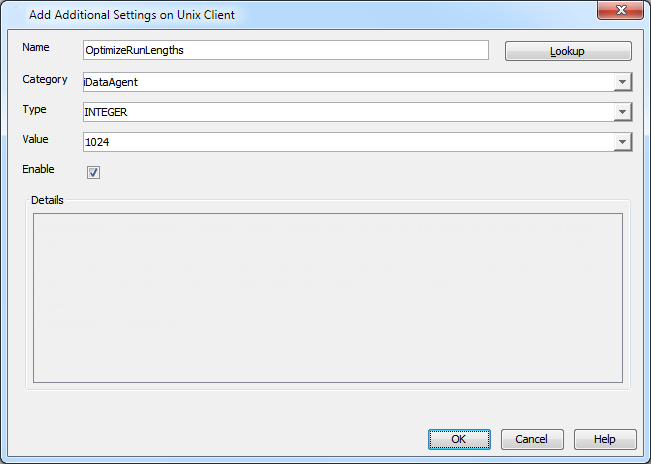Viewport: 651px width, 464px height.
Task: Close the Add Additional Settings dialog
Action: (x=620, y=14)
